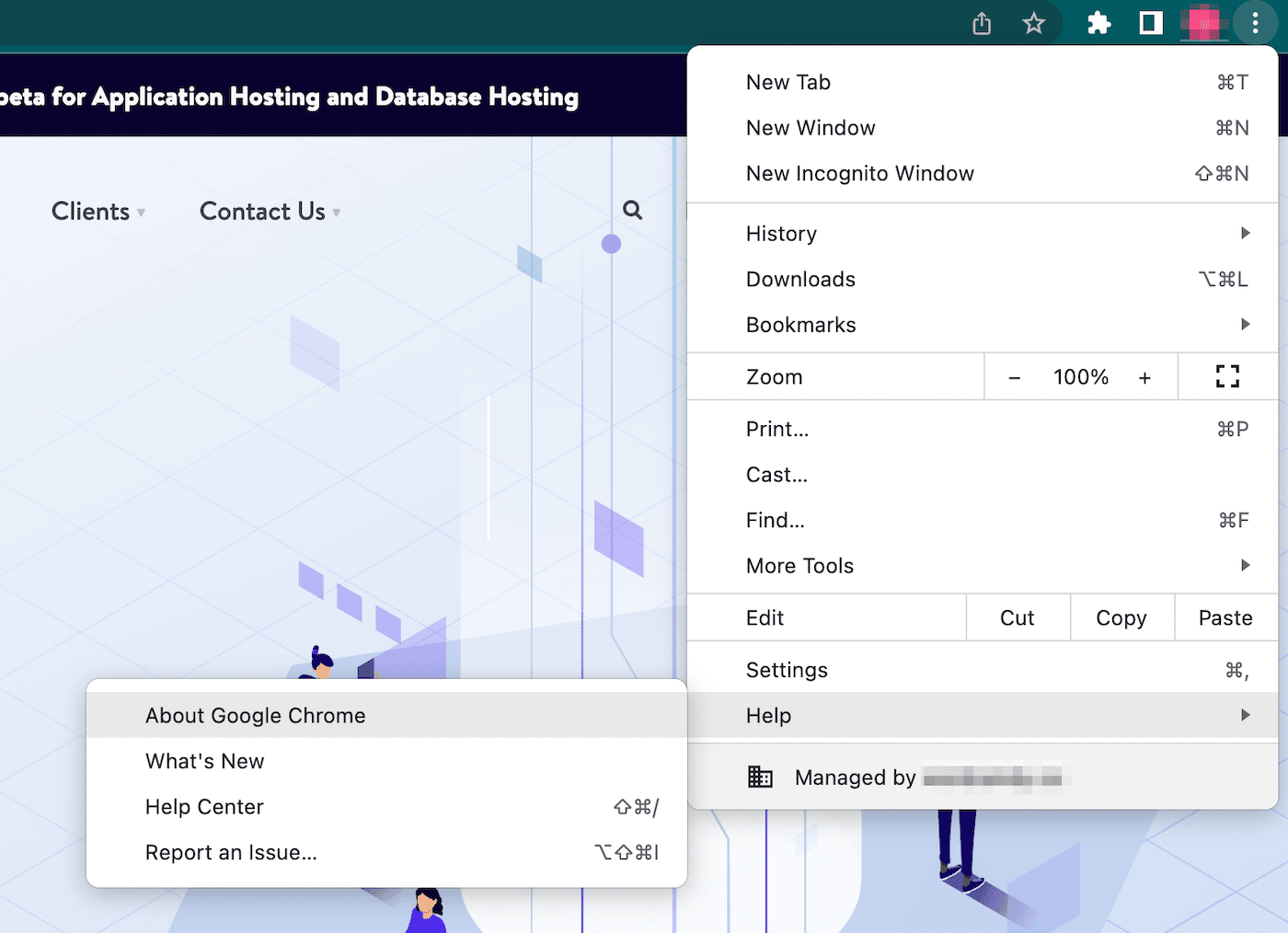Increase zoom with the plus button
Screen dimensions: 1288x933
(x=1144, y=377)
